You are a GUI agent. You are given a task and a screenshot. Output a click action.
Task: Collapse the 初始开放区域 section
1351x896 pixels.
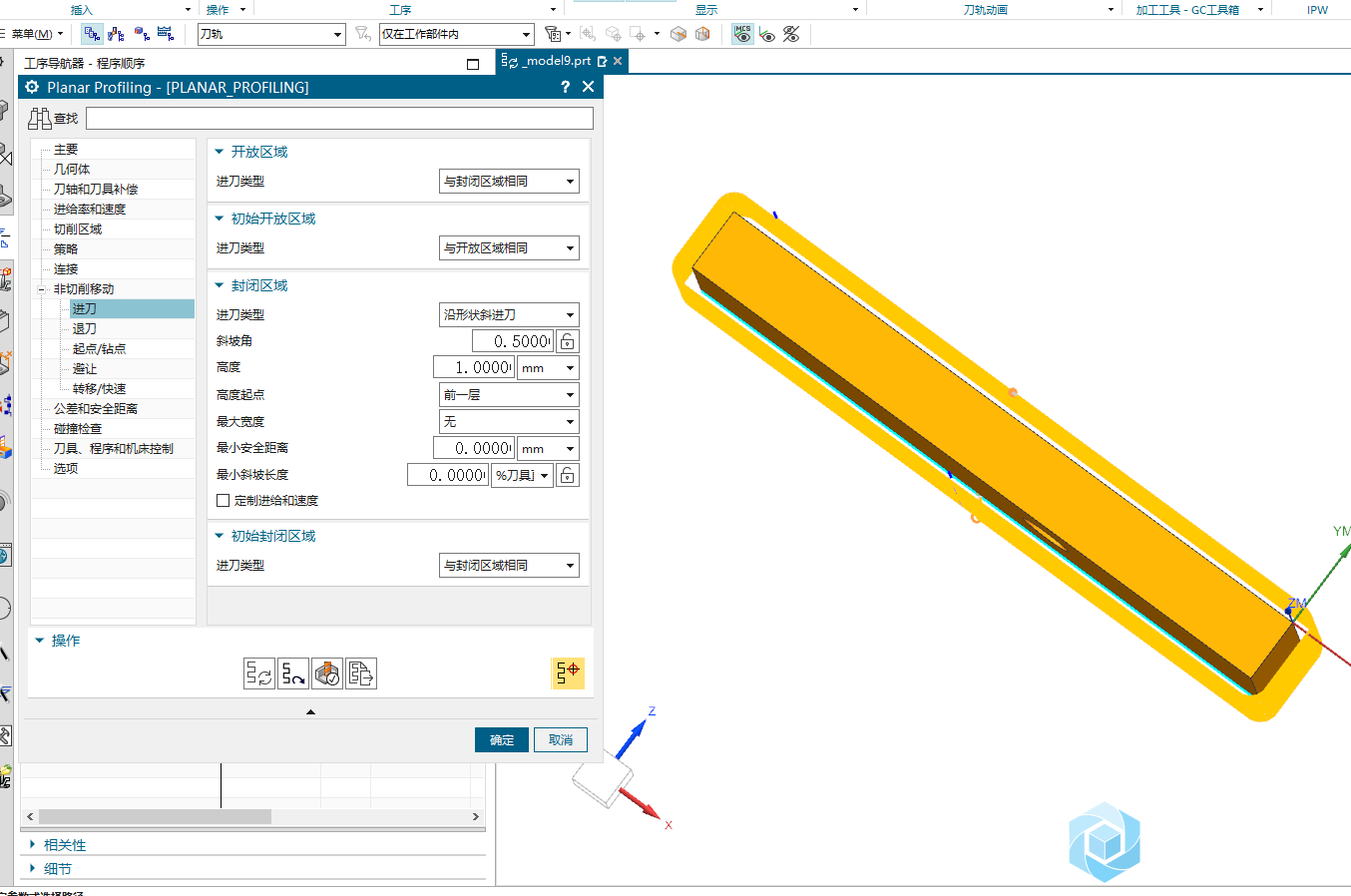[220, 219]
